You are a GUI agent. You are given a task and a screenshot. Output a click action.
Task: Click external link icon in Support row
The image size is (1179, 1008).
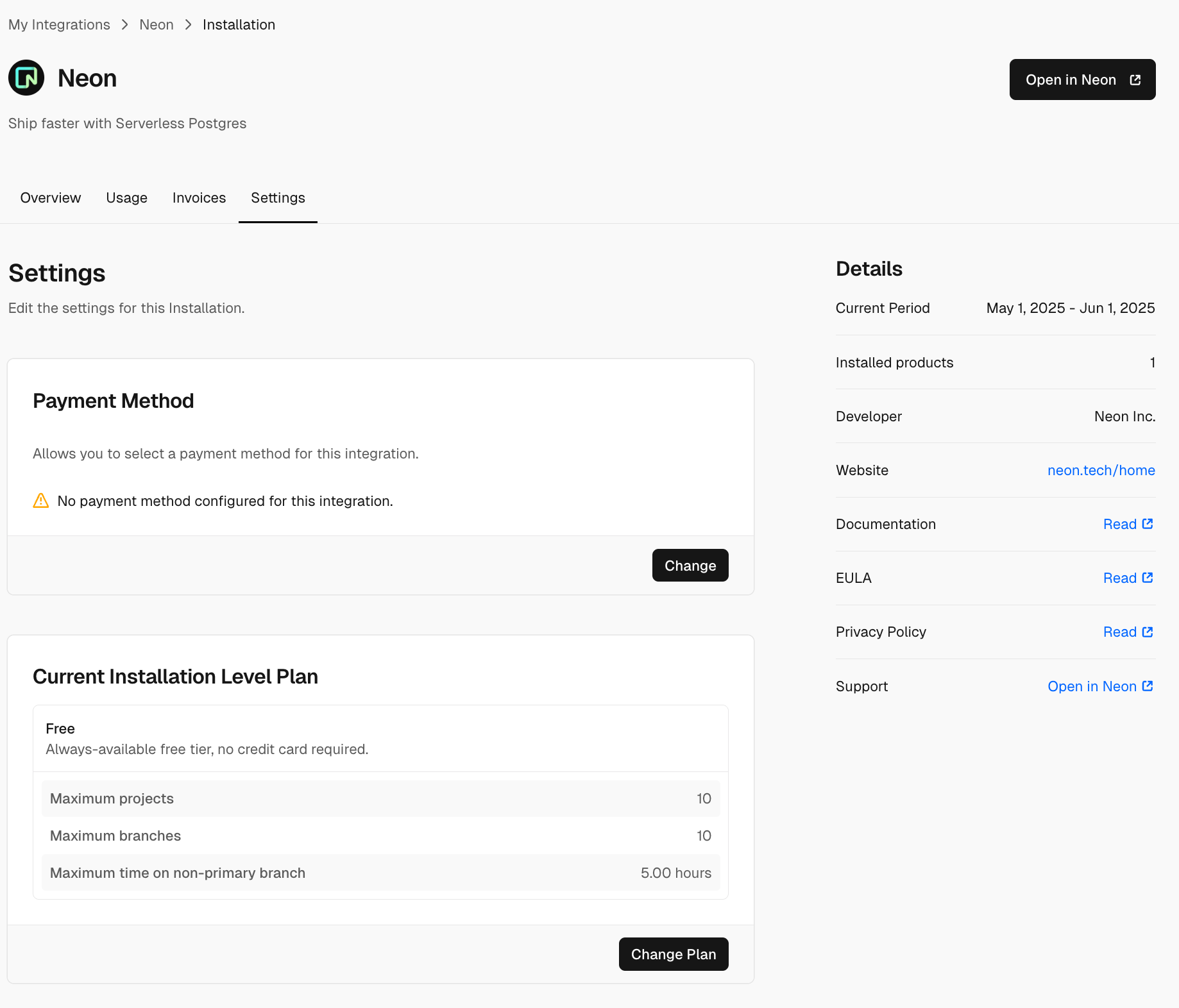[x=1148, y=686]
